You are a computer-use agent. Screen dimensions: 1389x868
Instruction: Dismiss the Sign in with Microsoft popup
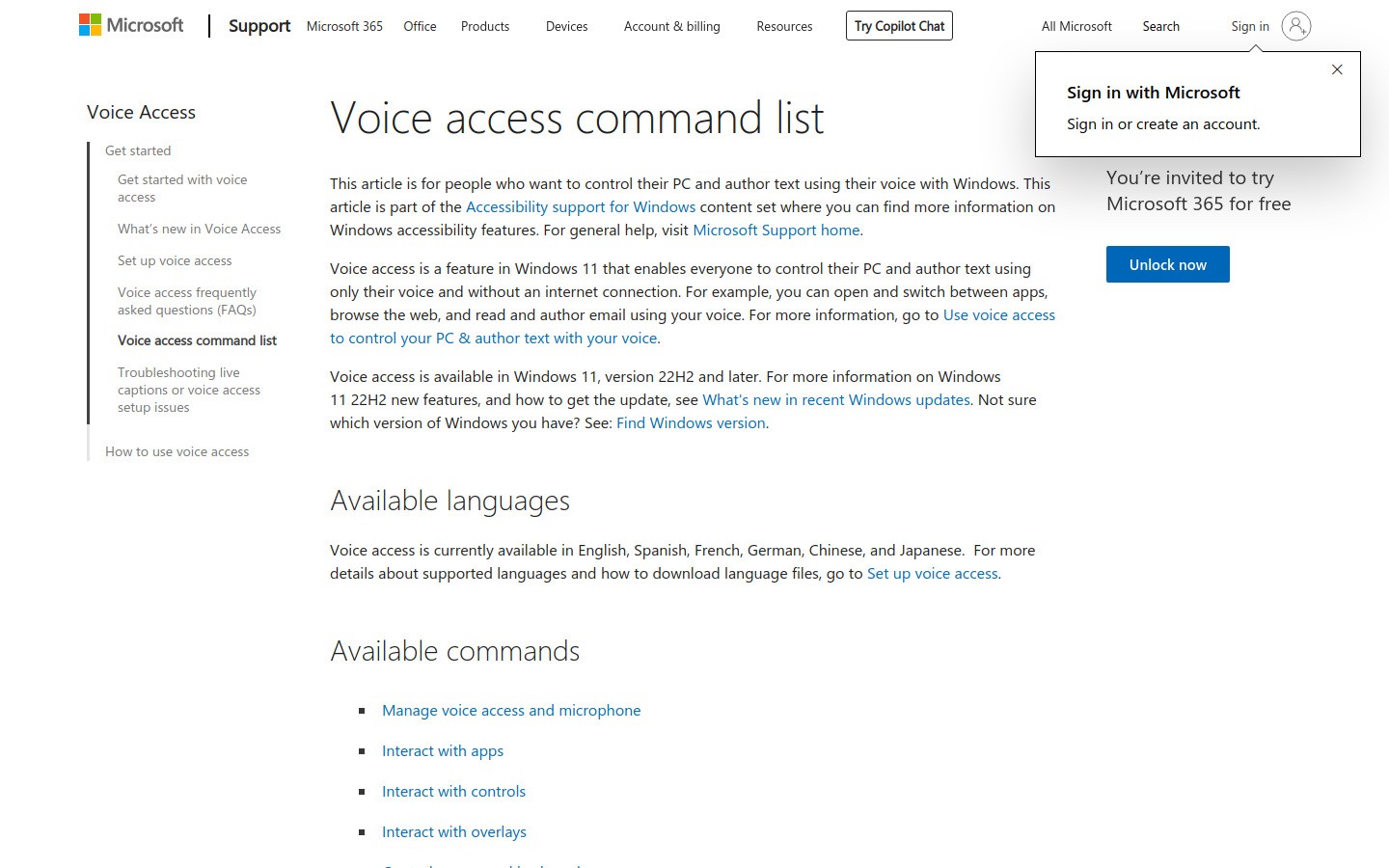click(x=1337, y=69)
